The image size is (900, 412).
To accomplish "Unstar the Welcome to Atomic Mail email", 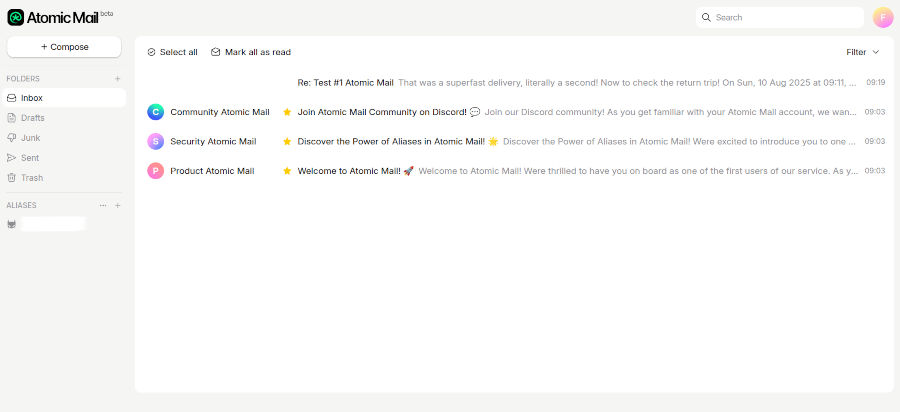I will pos(287,171).
